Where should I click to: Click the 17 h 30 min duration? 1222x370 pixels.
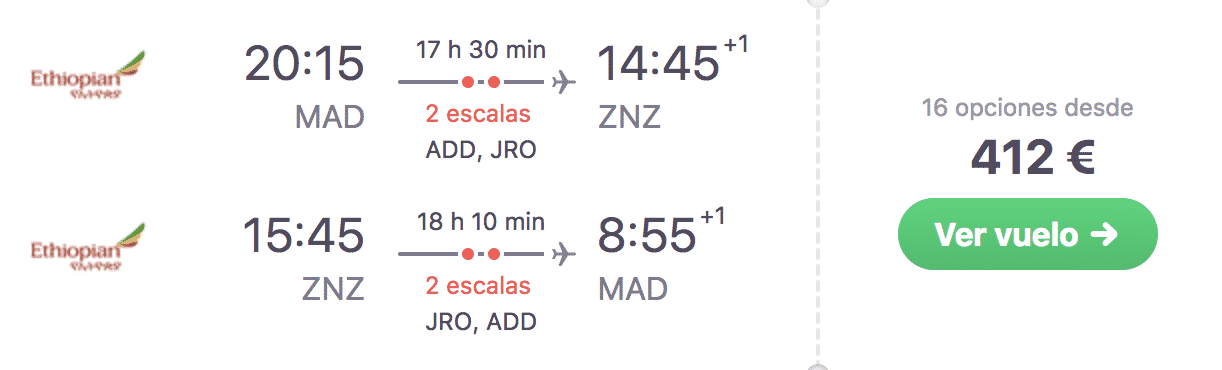point(479,50)
